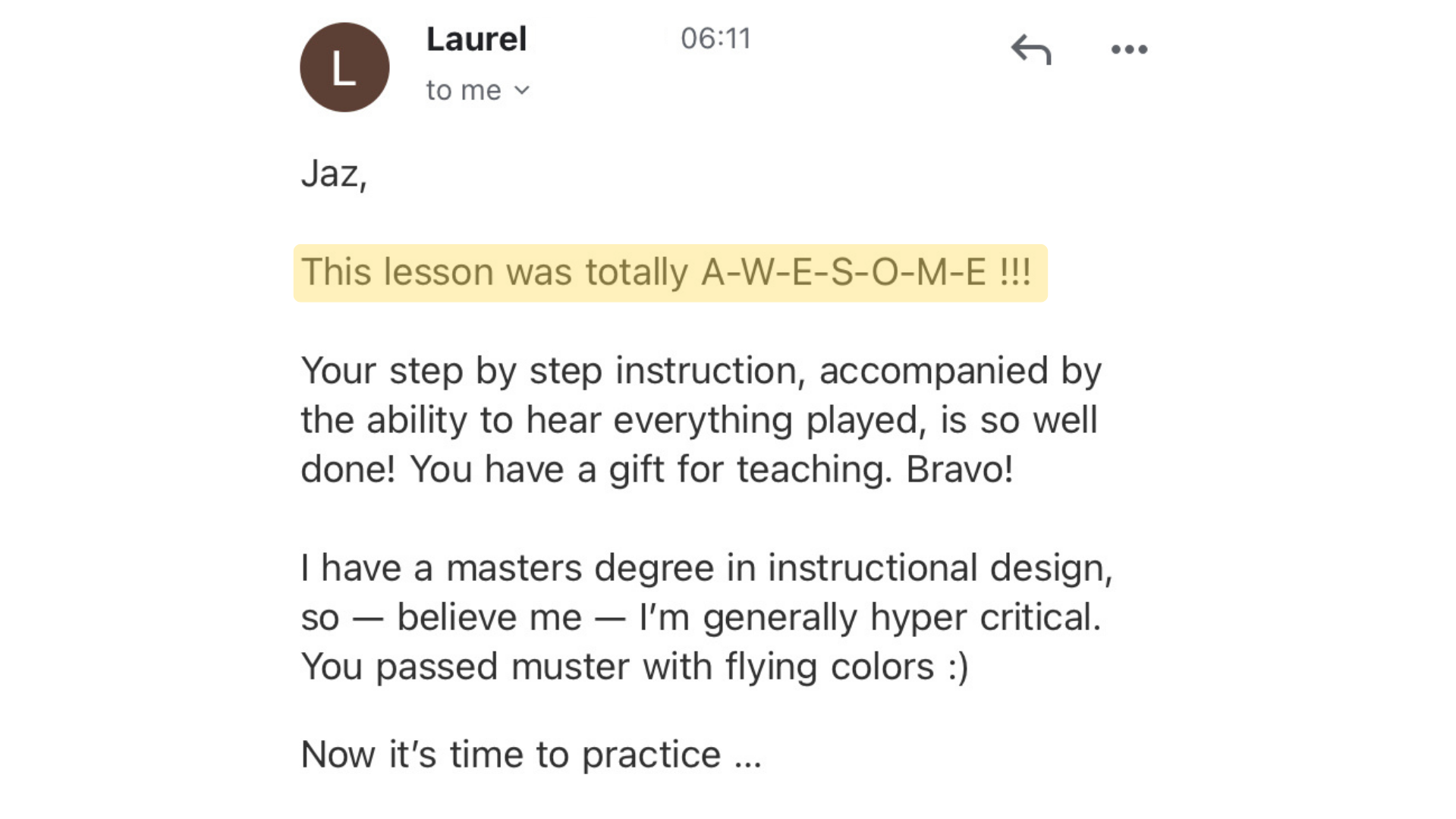The width and height of the screenshot is (1456, 819).
Task: Click the 06:11 timestamp
Action: [x=715, y=39]
